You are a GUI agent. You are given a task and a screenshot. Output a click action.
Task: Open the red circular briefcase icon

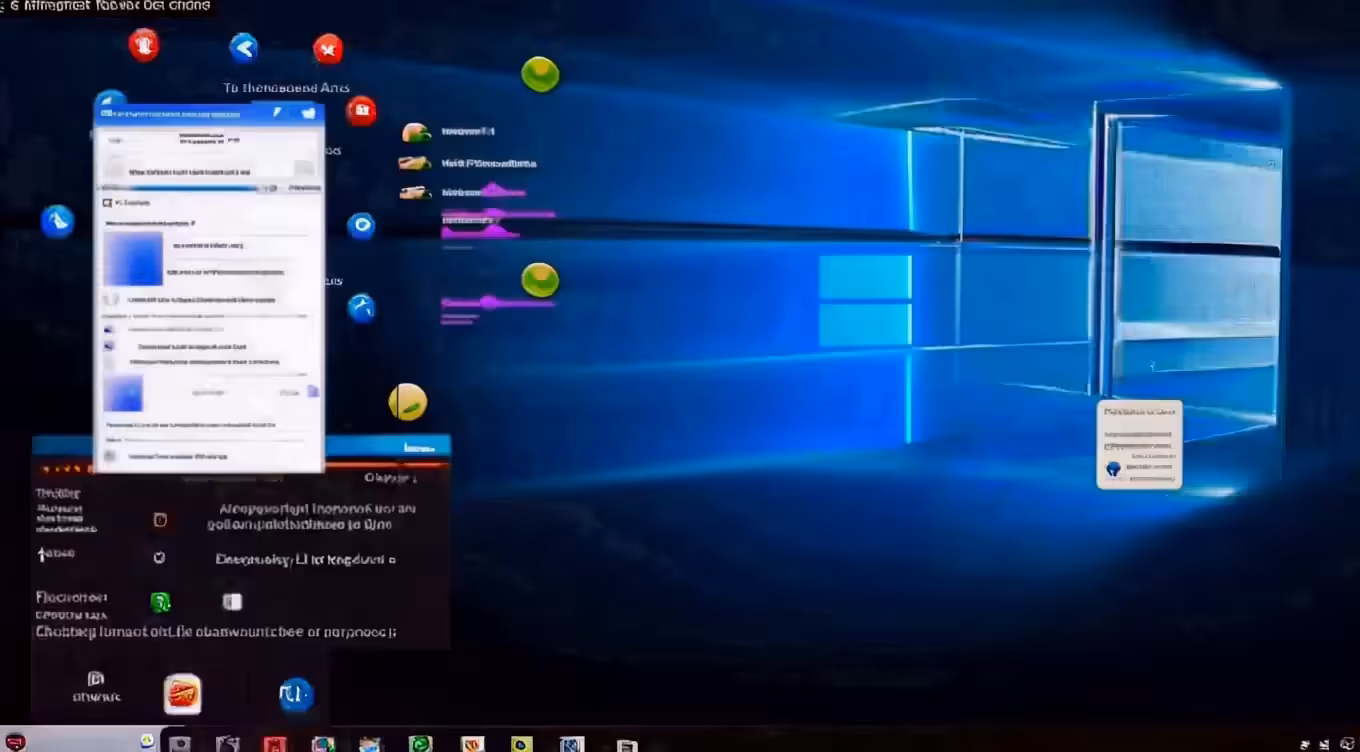(361, 110)
